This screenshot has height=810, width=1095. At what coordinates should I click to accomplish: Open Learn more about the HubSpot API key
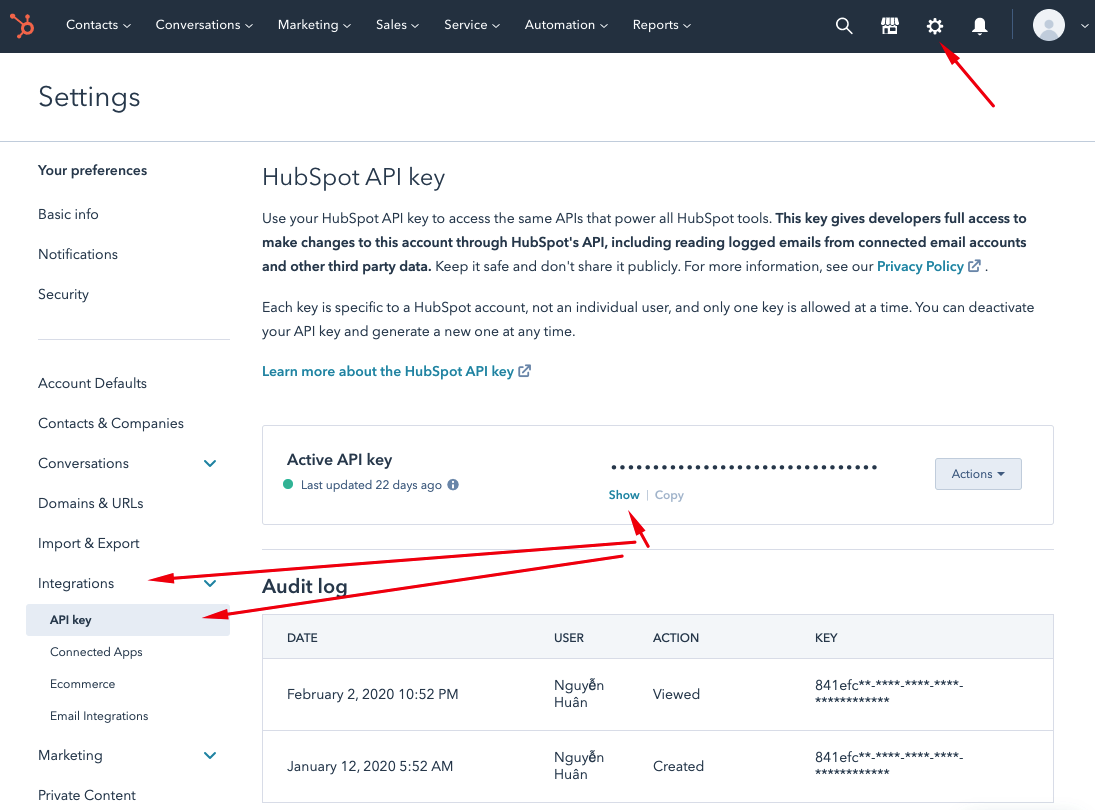pyautogui.click(x=388, y=371)
